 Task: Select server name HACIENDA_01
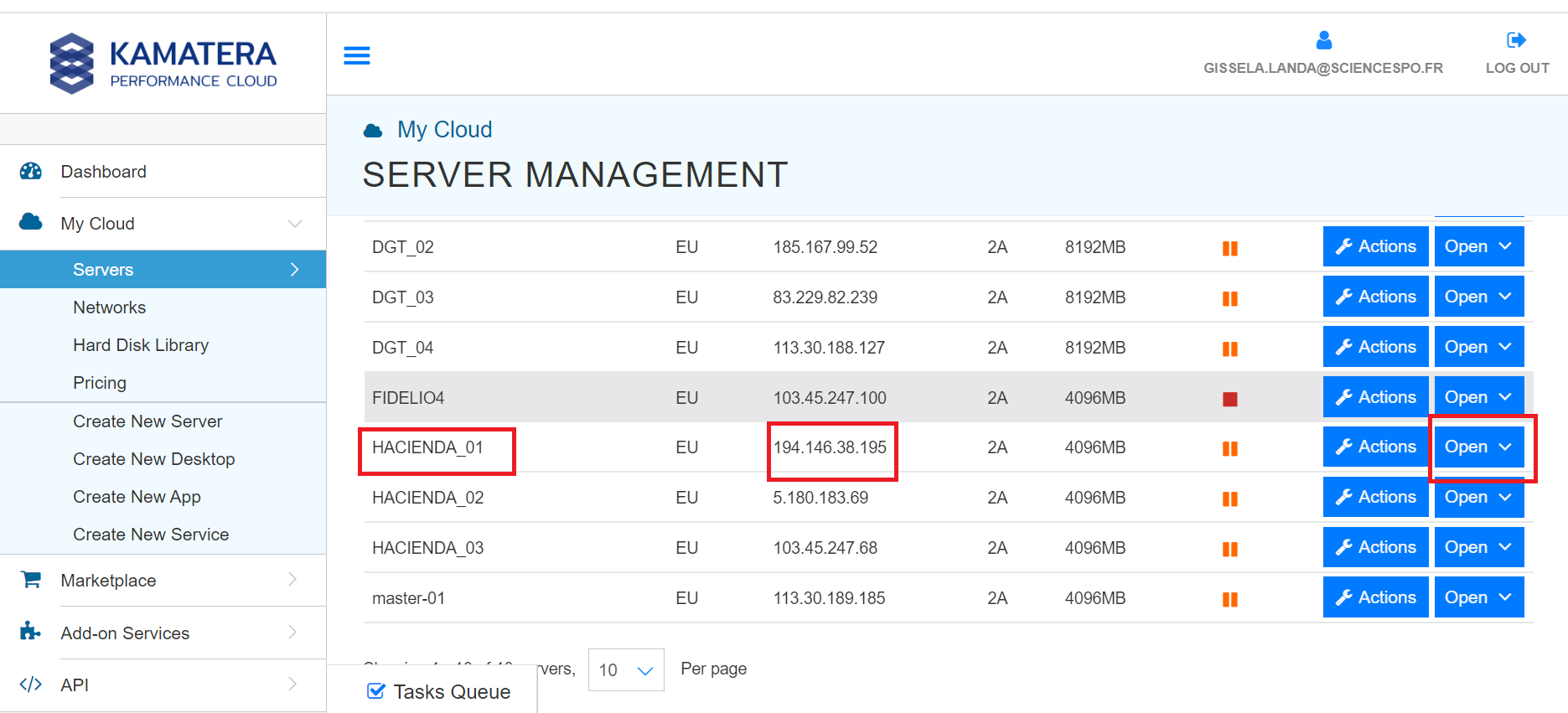tap(427, 447)
